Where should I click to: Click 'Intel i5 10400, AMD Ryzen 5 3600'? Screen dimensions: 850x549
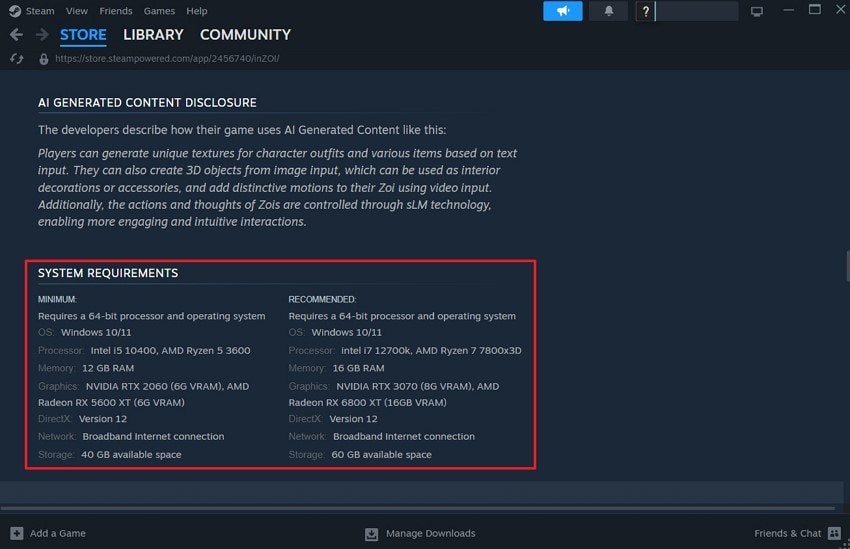[170, 351]
